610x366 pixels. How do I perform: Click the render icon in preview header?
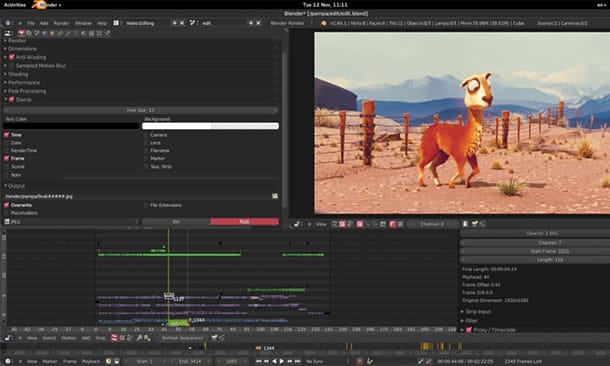point(474,224)
